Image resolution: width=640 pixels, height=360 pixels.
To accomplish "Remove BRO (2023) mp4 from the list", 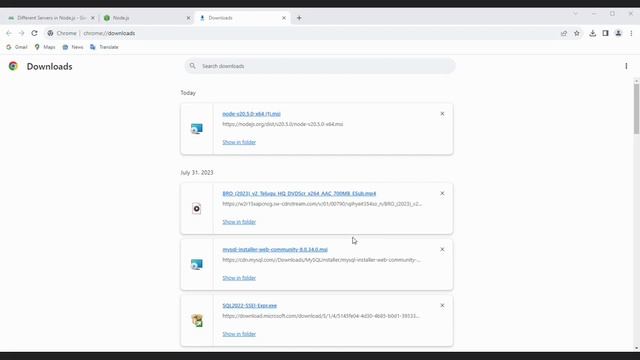I will tap(442, 193).
